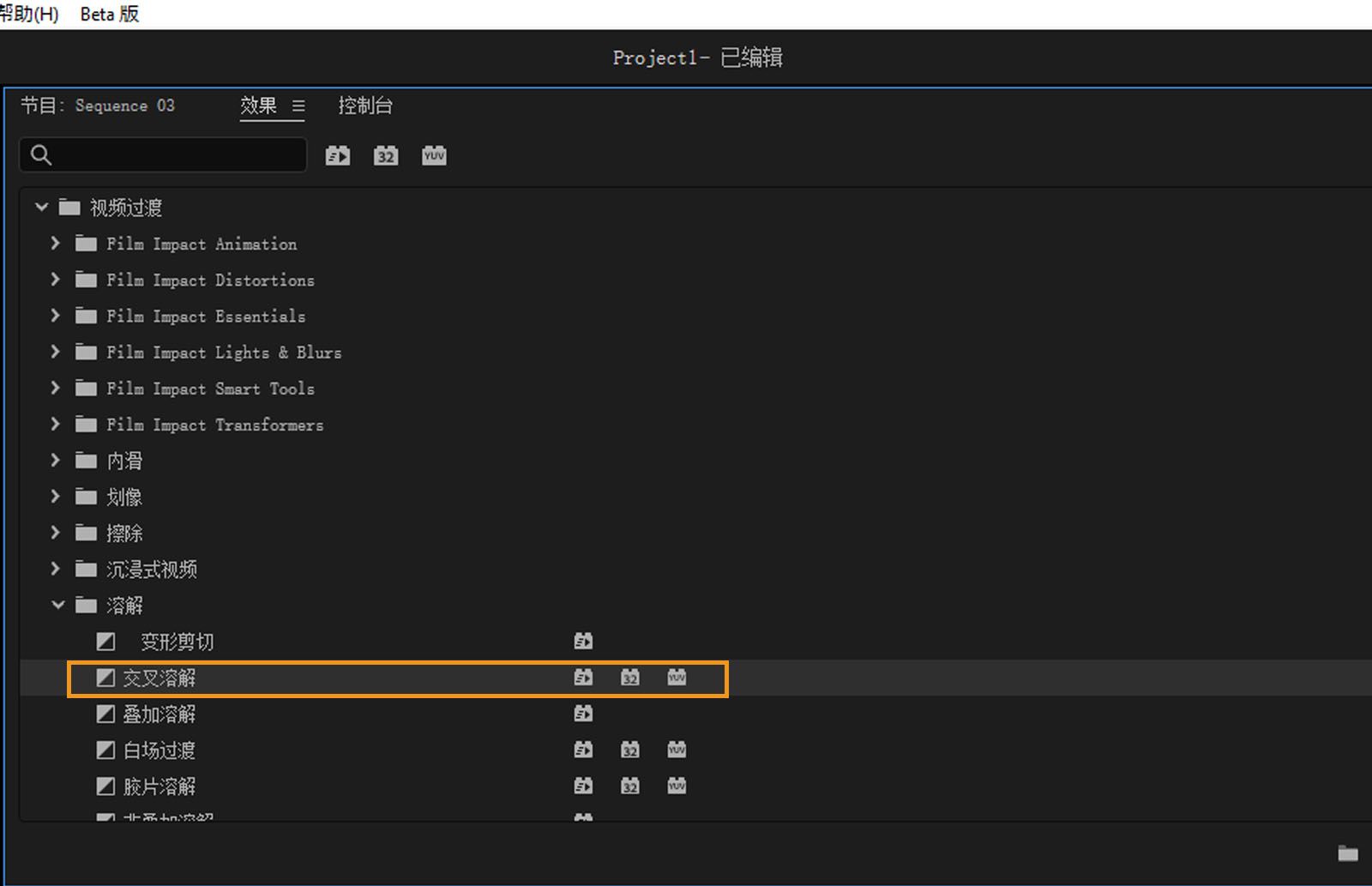The image size is (1372, 886).
Task: Select the 沉浸式视频 folder label
Action: pos(152,569)
